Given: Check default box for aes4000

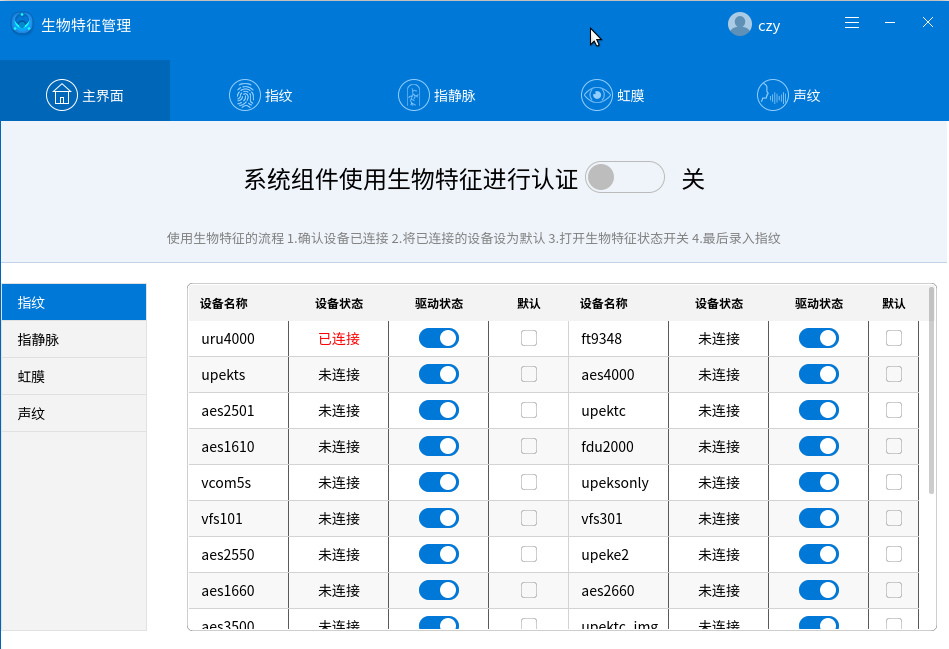Looking at the screenshot, I should click(894, 374).
